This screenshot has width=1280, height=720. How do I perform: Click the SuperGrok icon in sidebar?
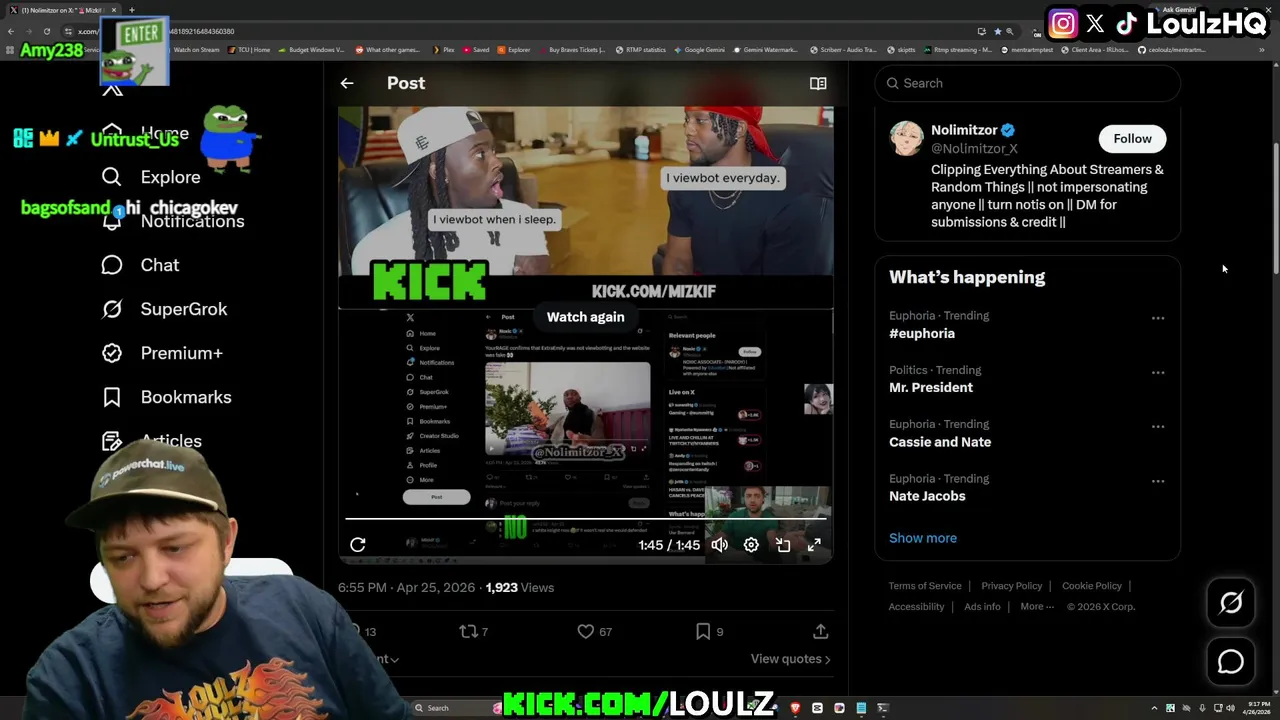point(112,309)
